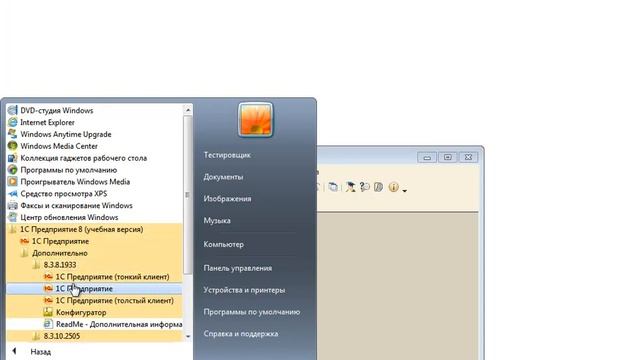640x360 pixels.
Task: Maximize the background window
Action: click(x=448, y=157)
